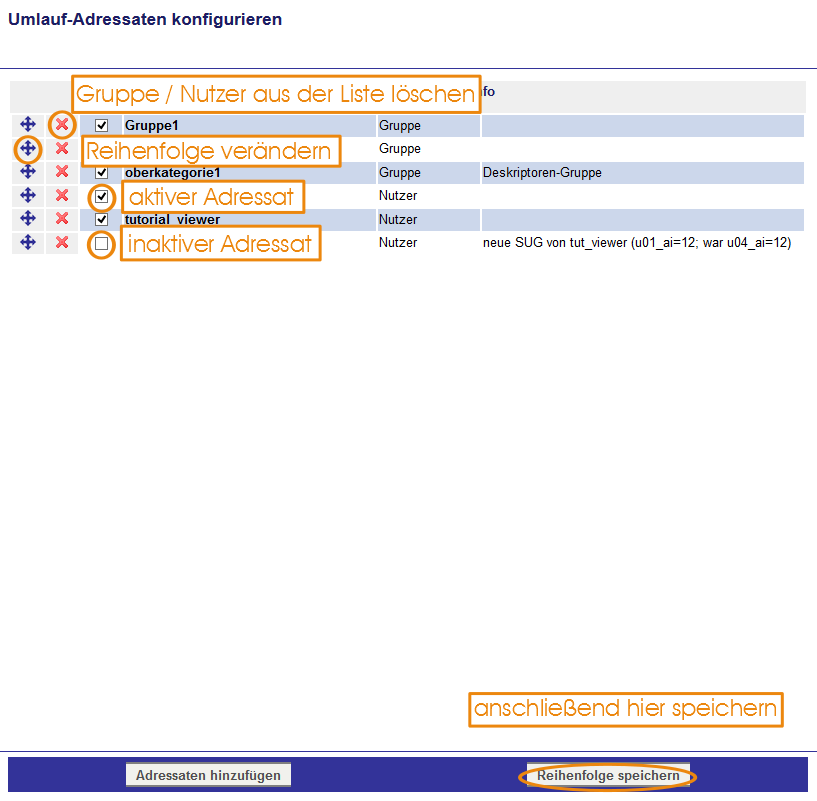Select the 'tutorial_viewer' name cell
817x801 pixels.
click(x=249, y=219)
